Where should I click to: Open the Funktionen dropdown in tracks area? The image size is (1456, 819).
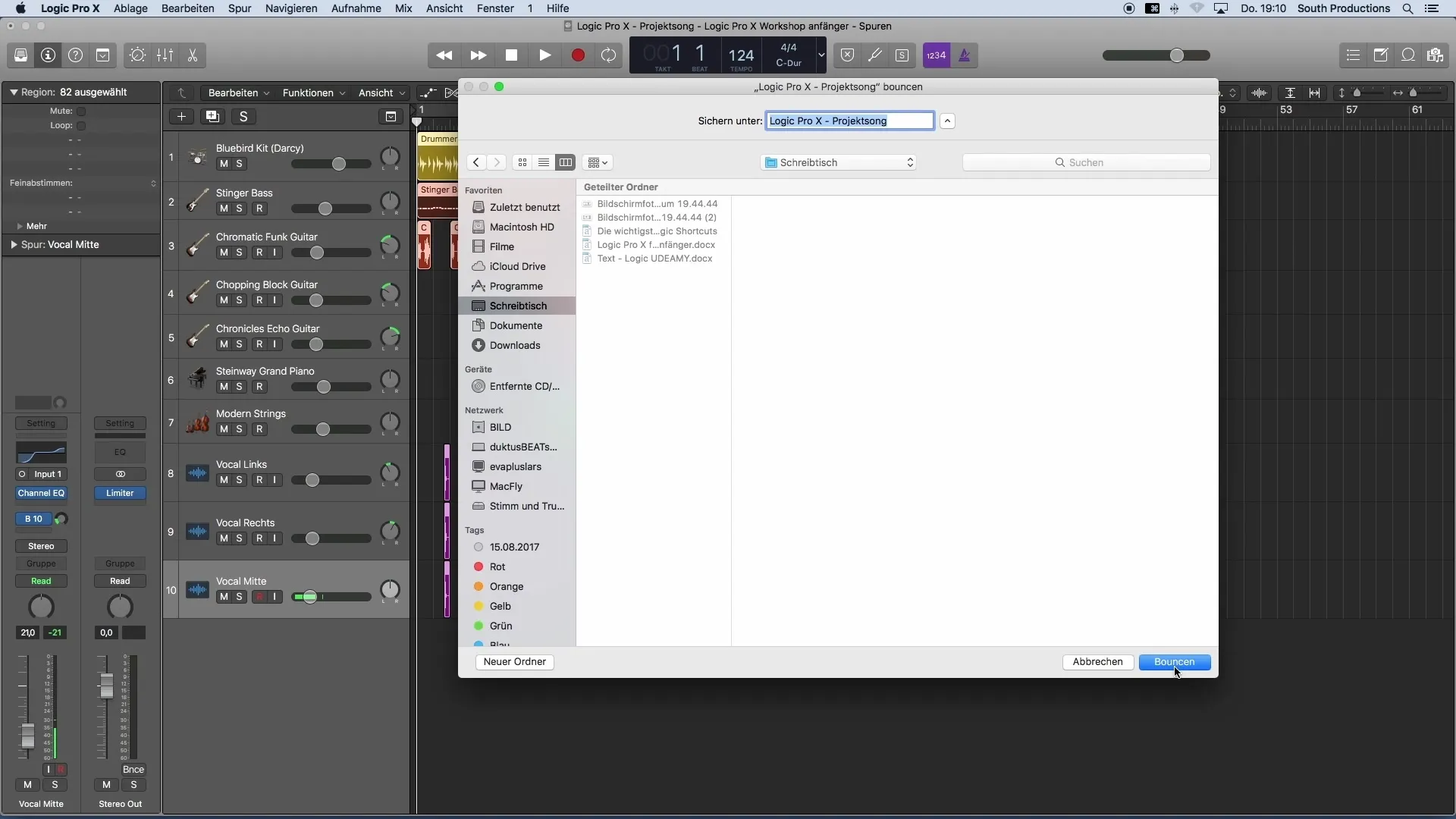pos(313,93)
